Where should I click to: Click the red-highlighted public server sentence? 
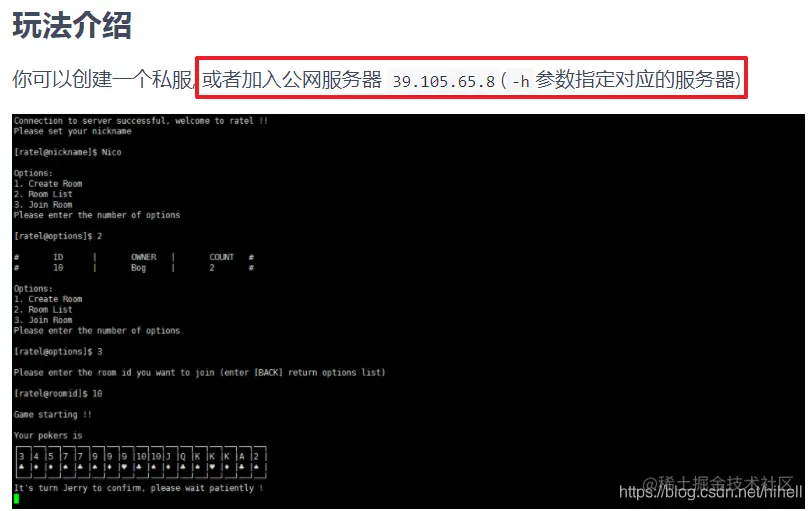(471, 78)
